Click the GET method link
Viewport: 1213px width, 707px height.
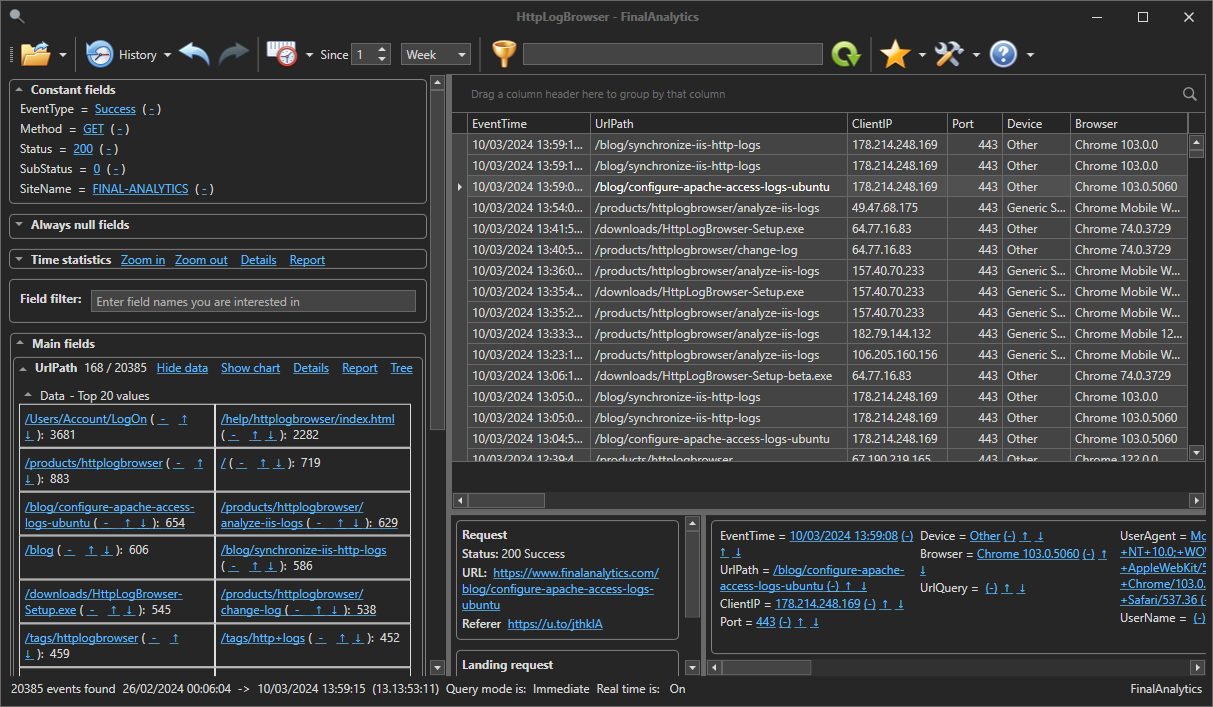pyautogui.click(x=93, y=129)
